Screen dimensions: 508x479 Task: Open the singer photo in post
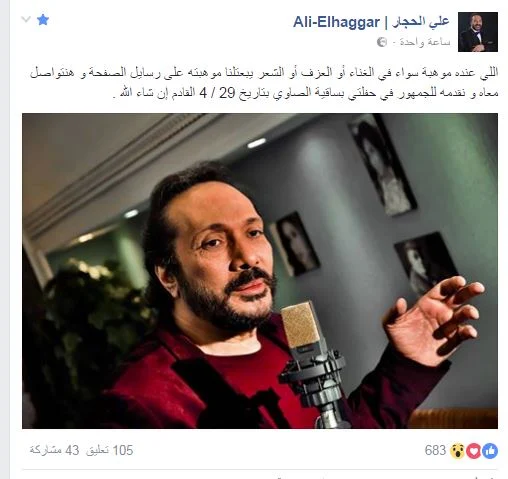[x=260, y=271]
